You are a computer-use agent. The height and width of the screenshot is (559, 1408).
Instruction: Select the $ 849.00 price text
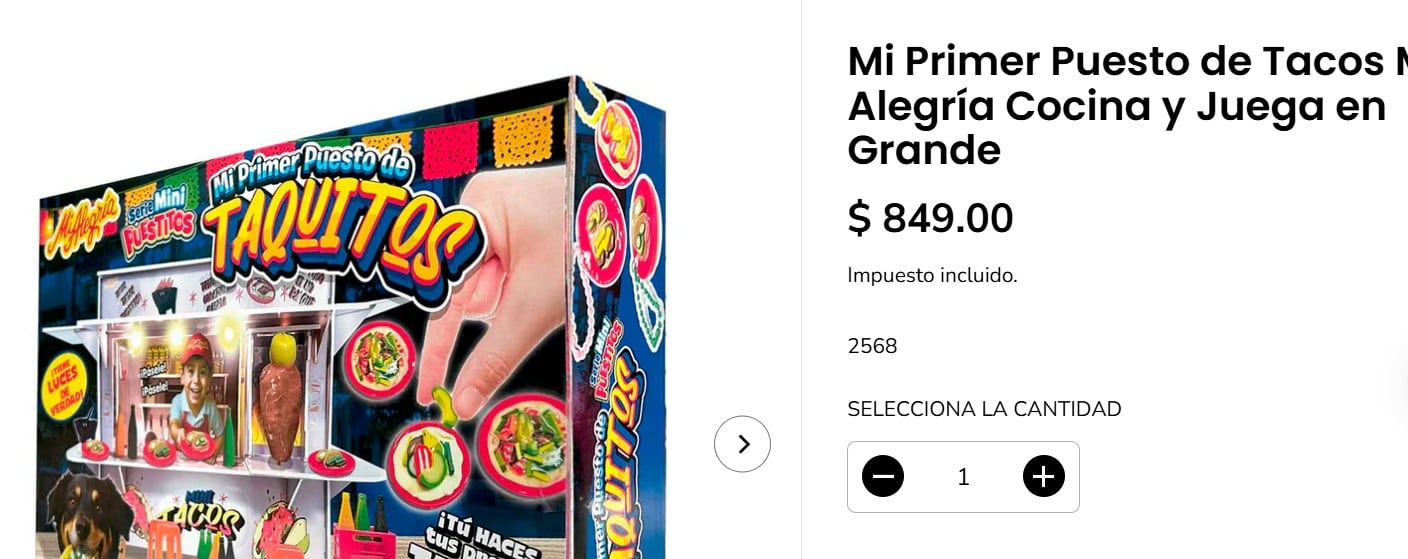[x=930, y=218]
